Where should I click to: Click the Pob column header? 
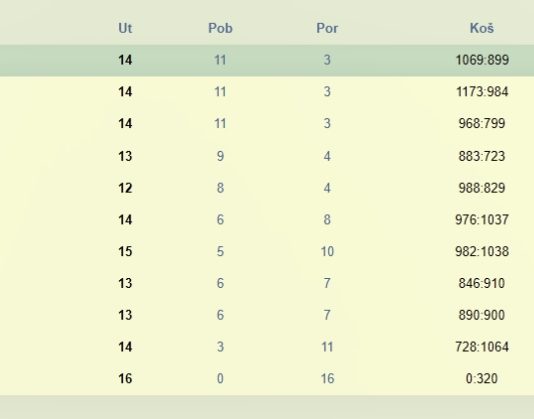click(x=220, y=28)
